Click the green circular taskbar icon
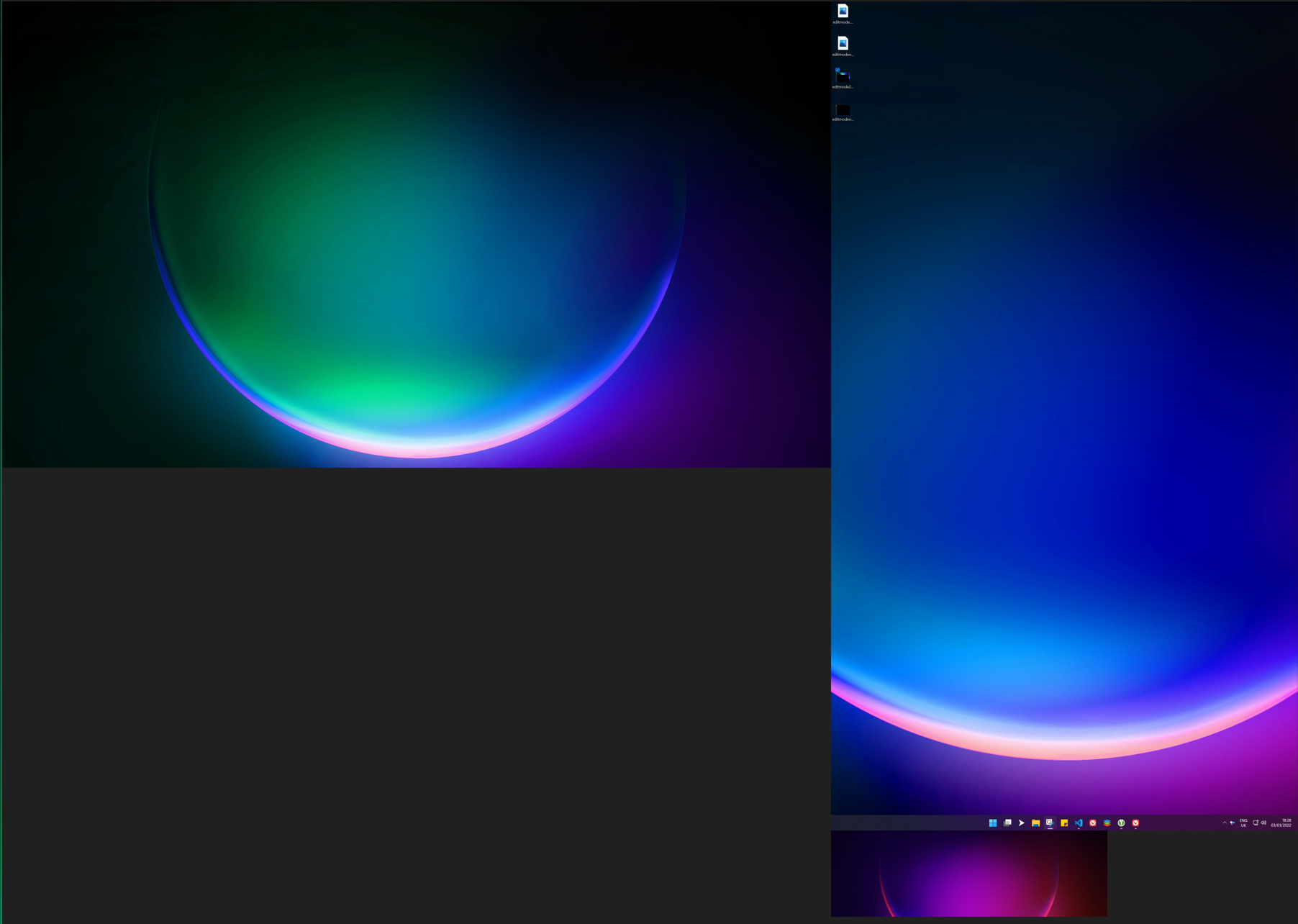This screenshot has height=924, width=1298. pyautogui.click(x=1121, y=823)
